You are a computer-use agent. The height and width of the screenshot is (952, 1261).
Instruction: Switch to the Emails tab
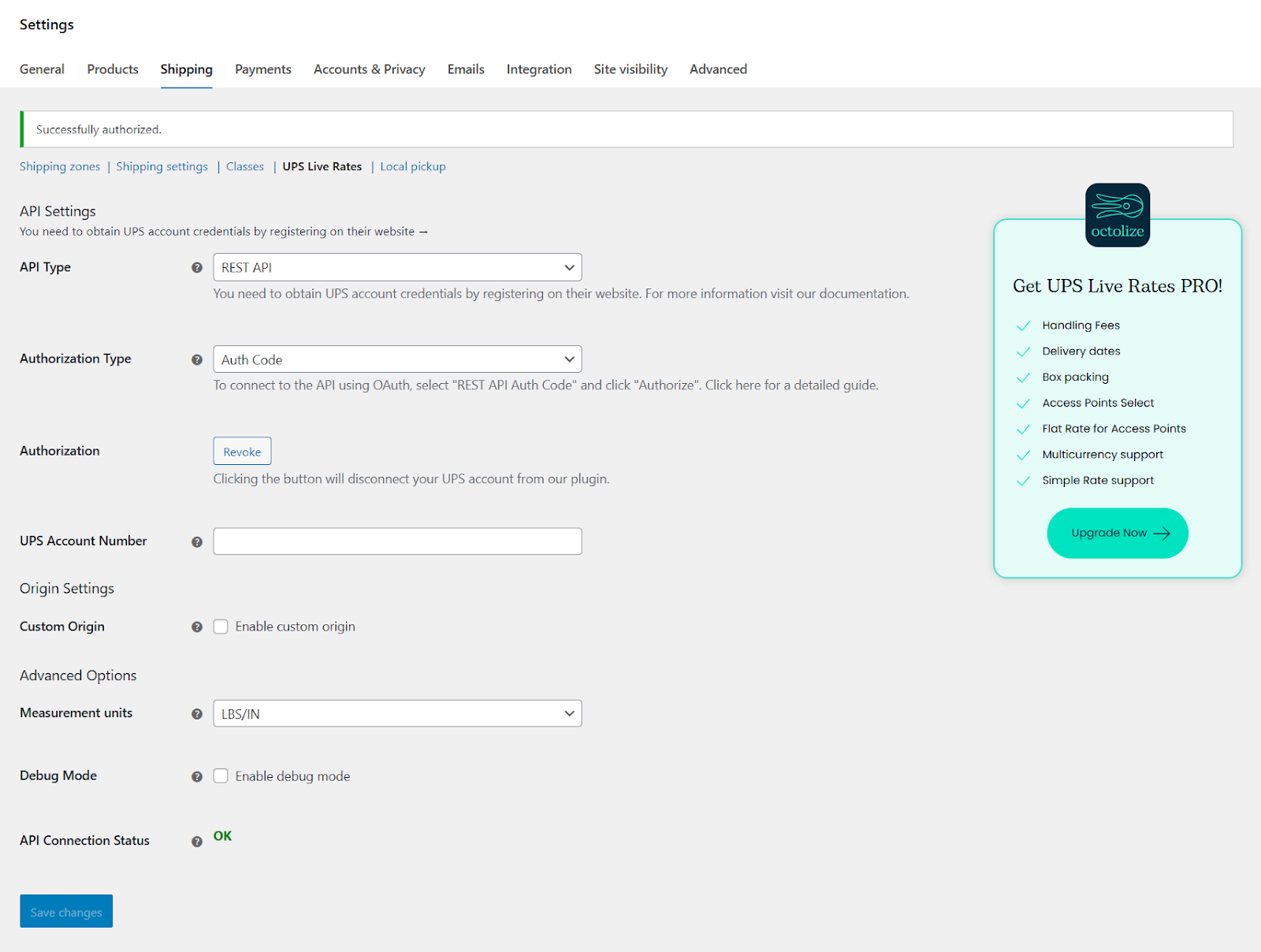[466, 69]
